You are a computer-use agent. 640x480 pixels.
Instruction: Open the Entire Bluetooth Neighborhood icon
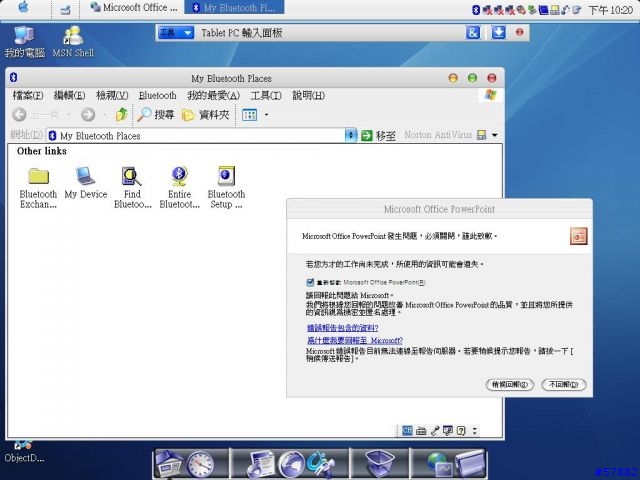[x=179, y=176]
